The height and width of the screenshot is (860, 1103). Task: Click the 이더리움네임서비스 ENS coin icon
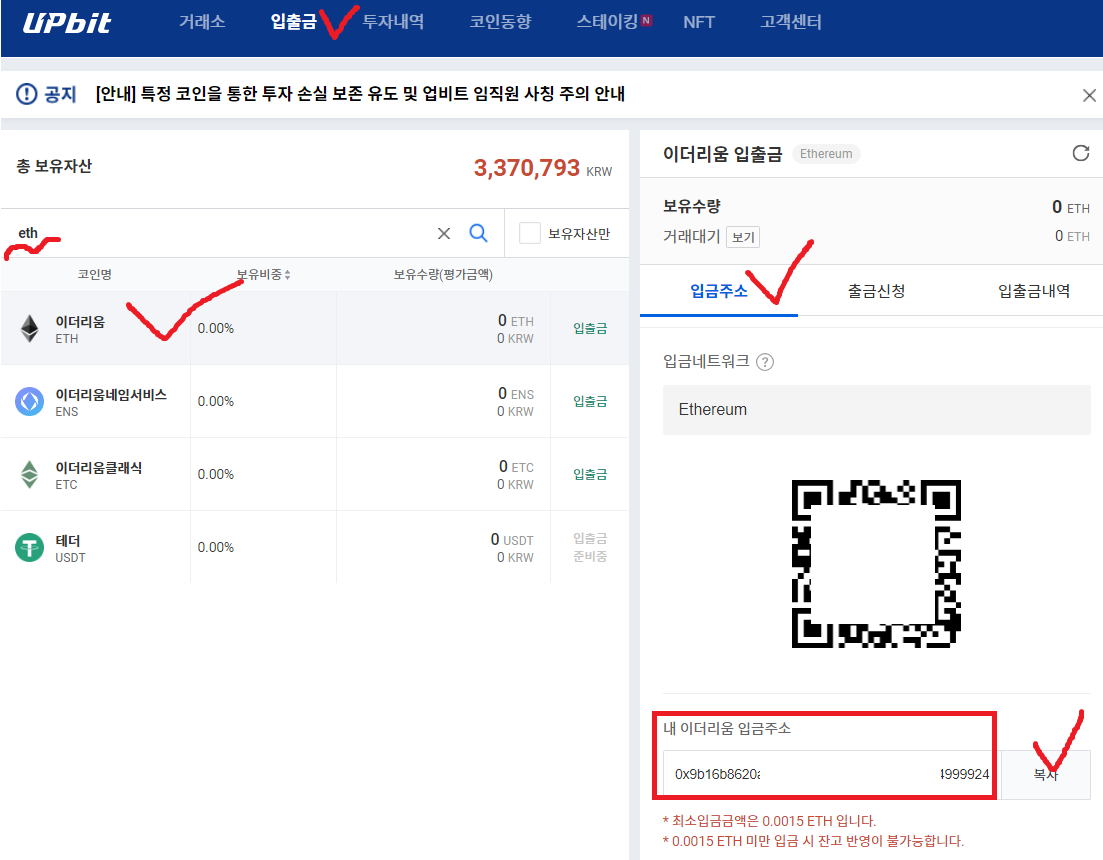pos(30,402)
